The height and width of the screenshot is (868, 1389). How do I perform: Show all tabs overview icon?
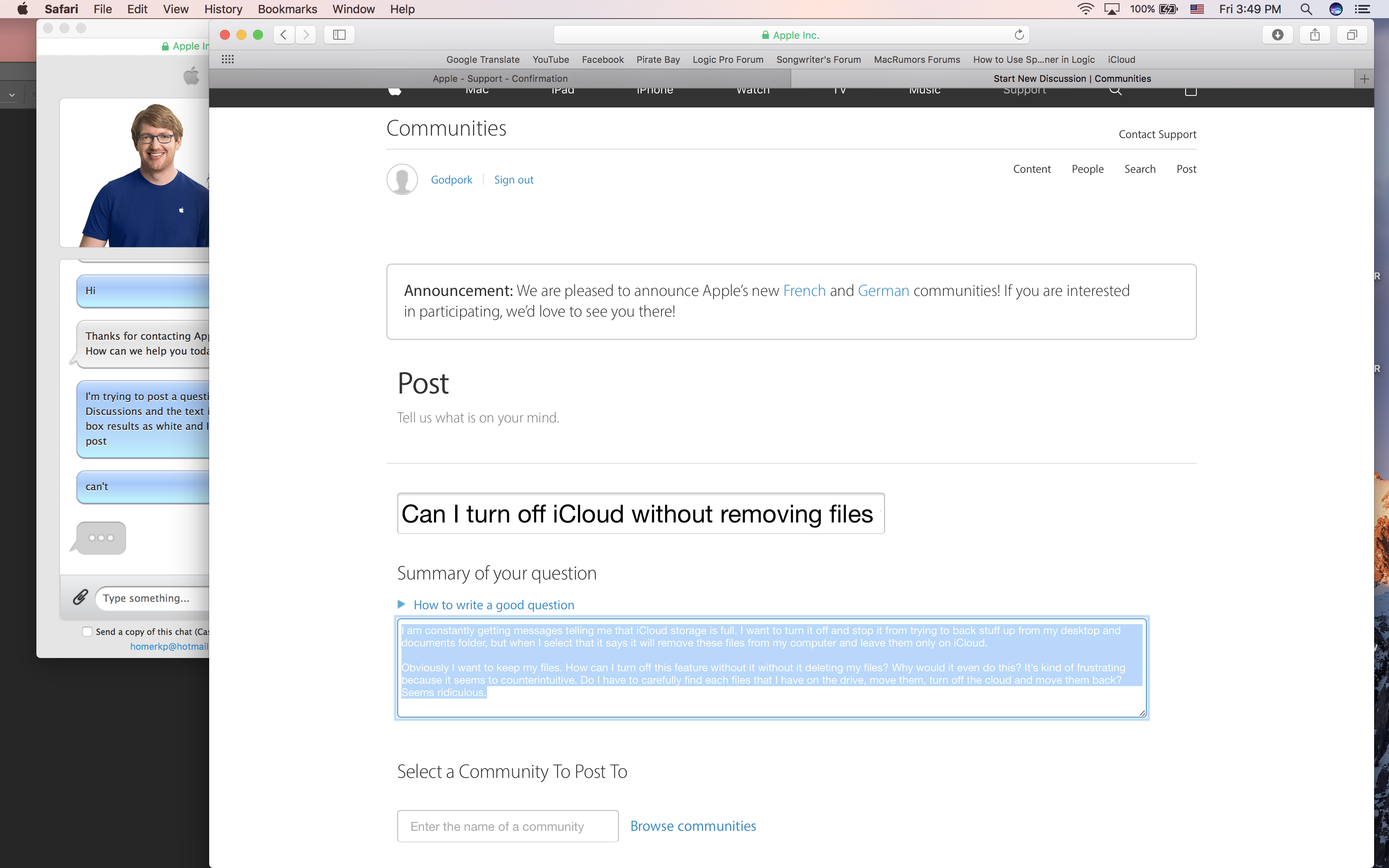pyautogui.click(x=1352, y=34)
